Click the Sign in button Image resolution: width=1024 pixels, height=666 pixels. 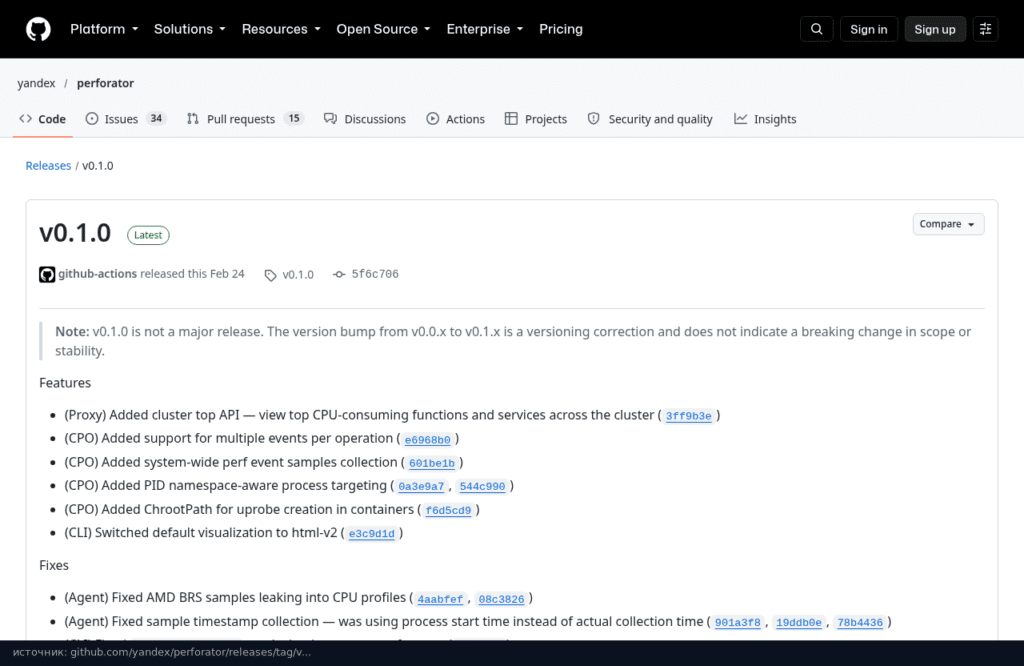[x=869, y=29]
